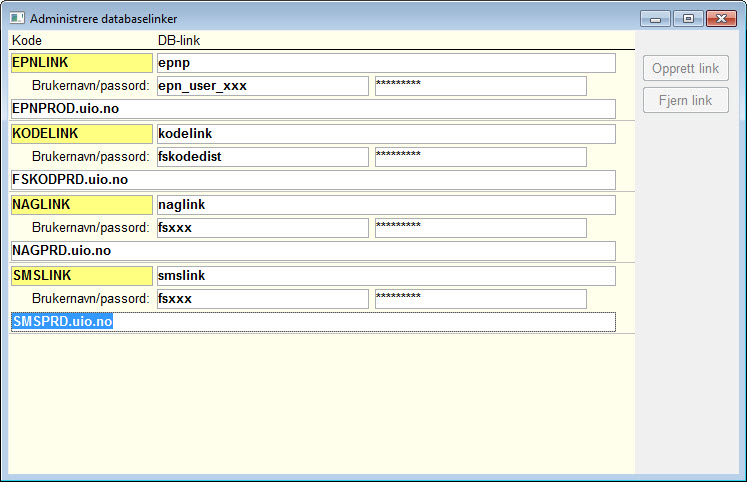The image size is (747, 482).
Task: Select the KODELINK code field
Action: point(82,134)
